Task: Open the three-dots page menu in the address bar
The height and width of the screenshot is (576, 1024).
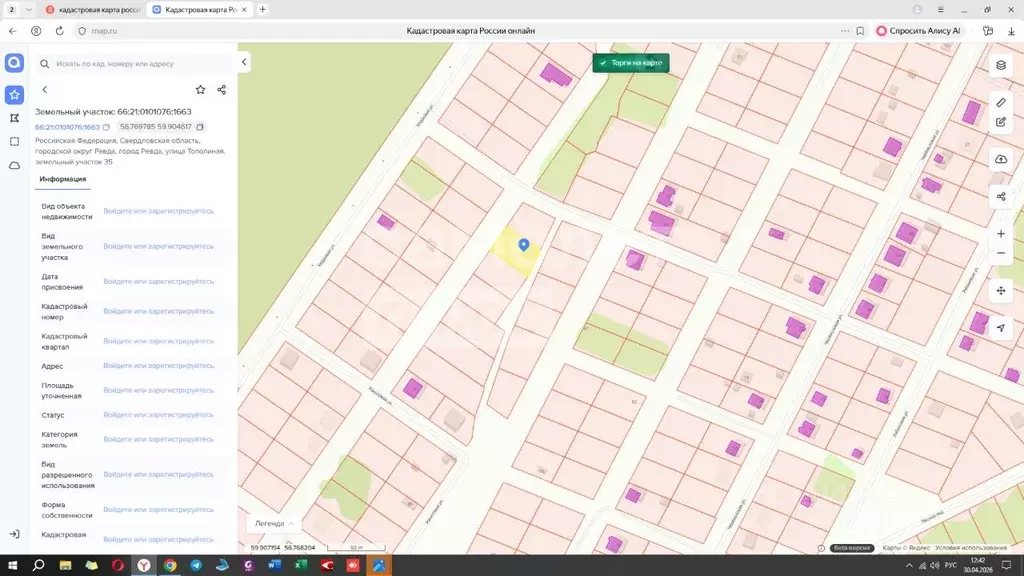Action: pos(845,31)
